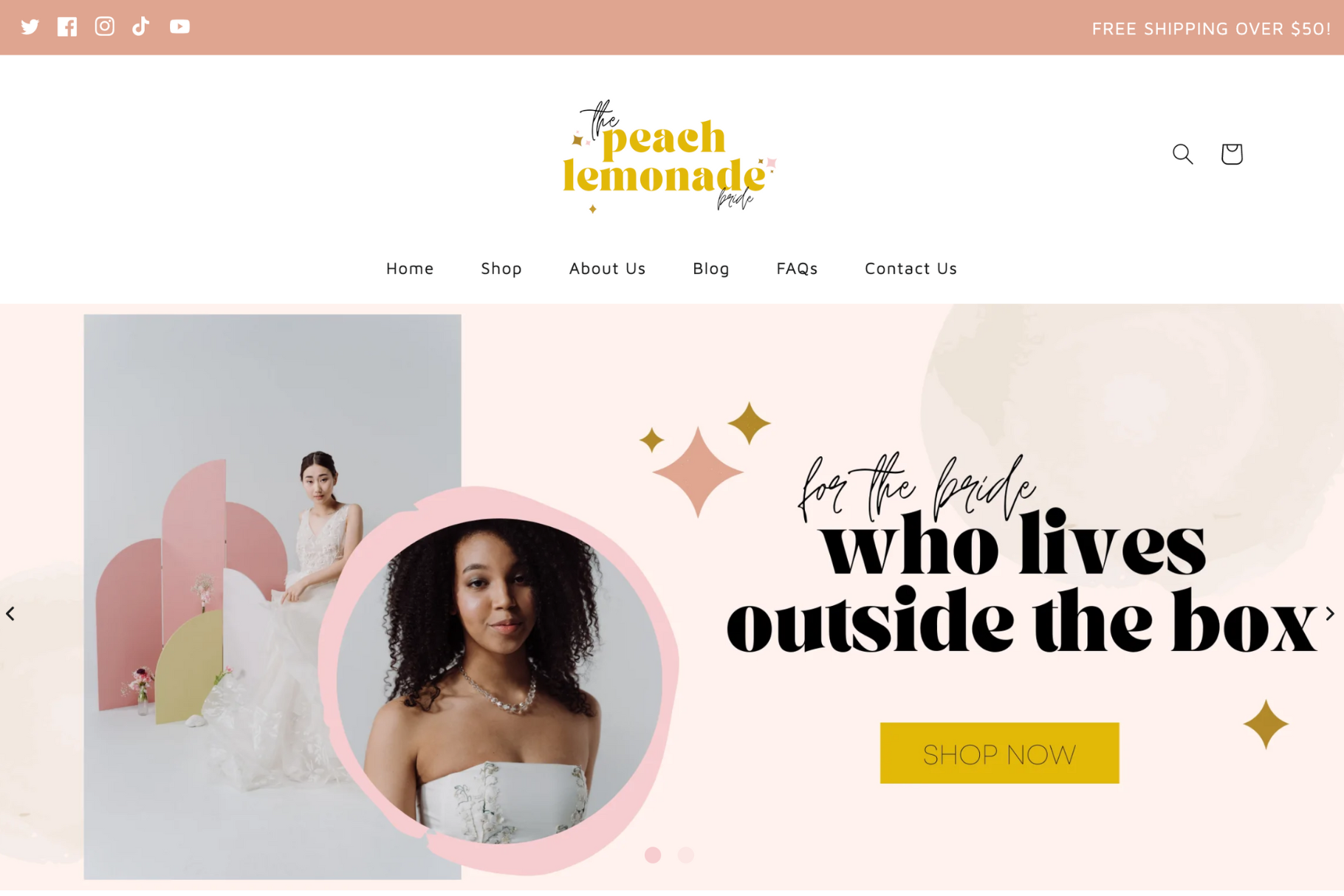Open the Blog menu item
Viewport: 1344px width, 896px height.
click(x=711, y=269)
